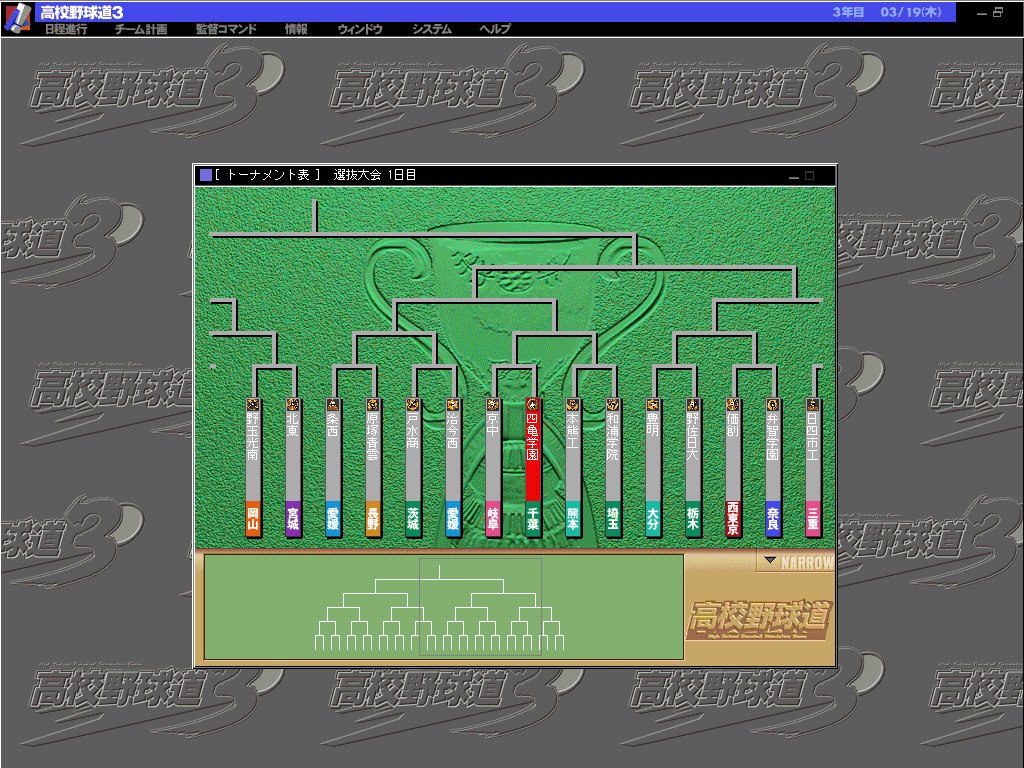Select the 北東 team name bar
This screenshot has width=1024, height=768.
pyautogui.click(x=293, y=456)
